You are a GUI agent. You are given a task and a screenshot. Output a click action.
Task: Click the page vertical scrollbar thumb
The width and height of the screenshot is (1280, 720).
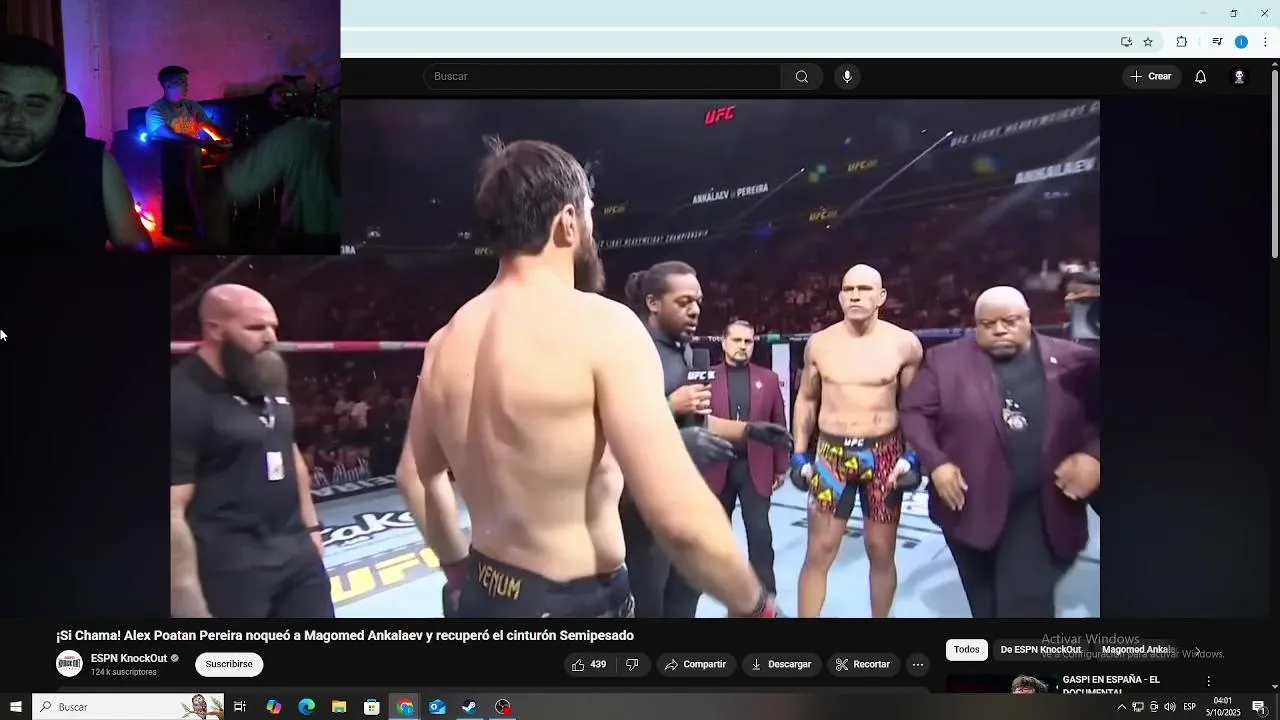(x=1275, y=164)
